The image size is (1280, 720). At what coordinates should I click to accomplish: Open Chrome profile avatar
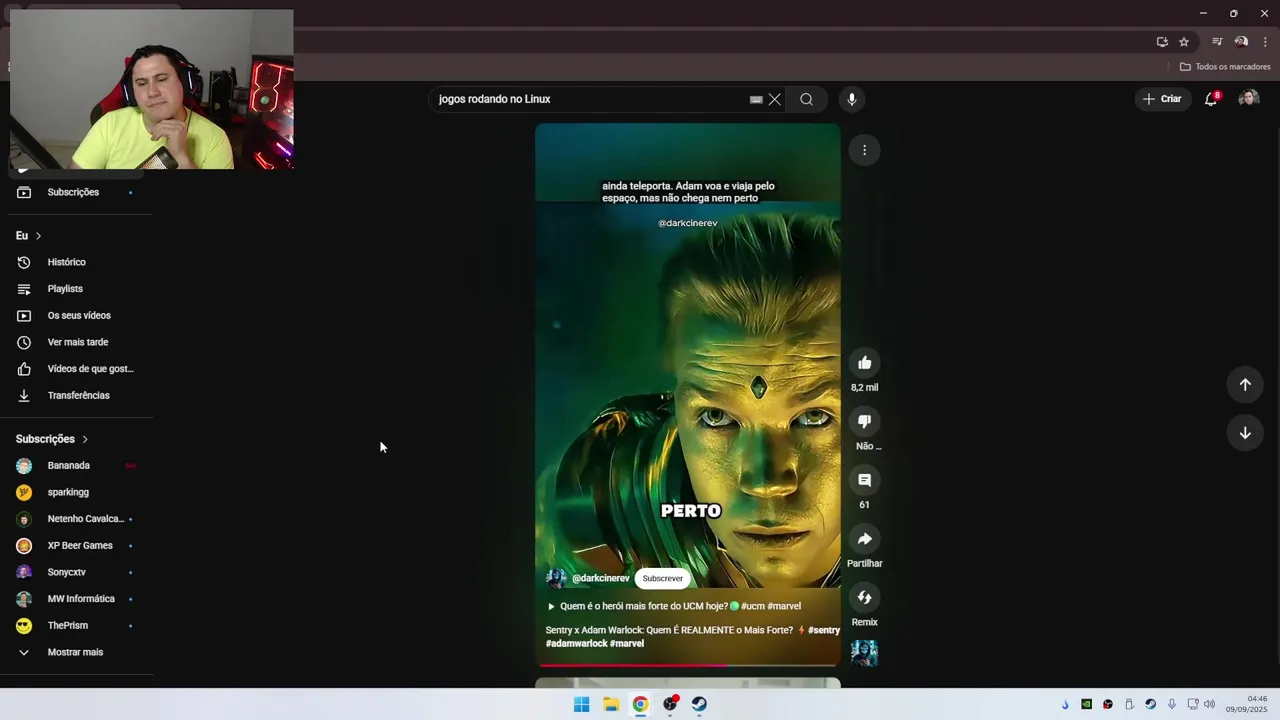click(1241, 42)
